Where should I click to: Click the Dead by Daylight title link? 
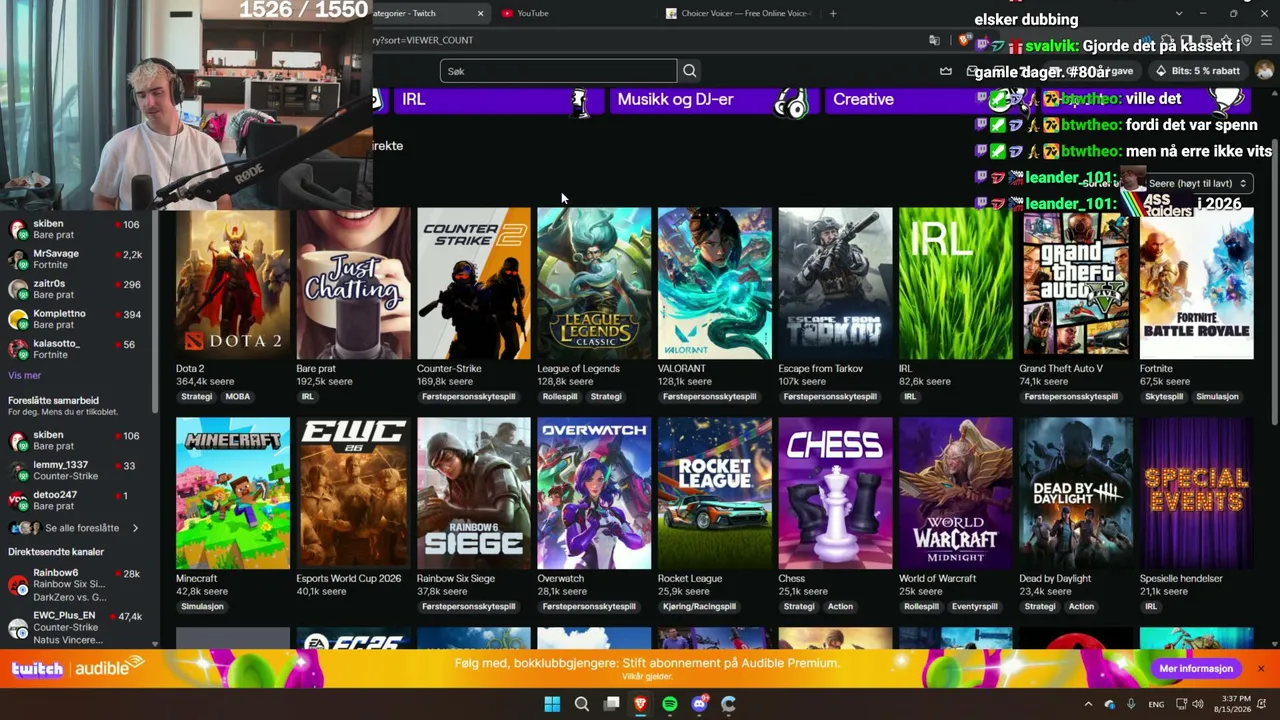pyautogui.click(x=1055, y=579)
